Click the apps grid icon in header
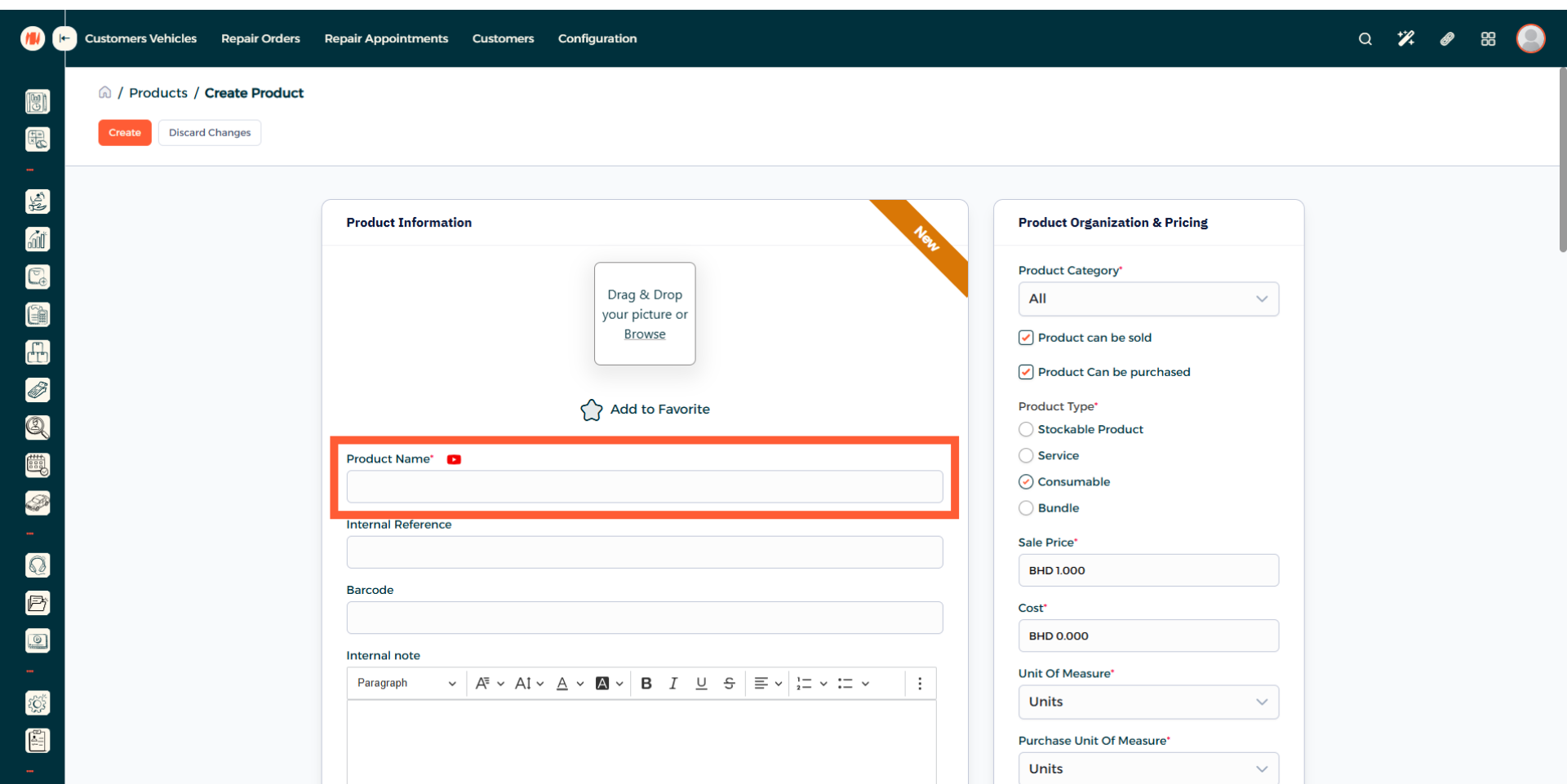Image resolution: width=1567 pixels, height=784 pixels. tap(1488, 39)
